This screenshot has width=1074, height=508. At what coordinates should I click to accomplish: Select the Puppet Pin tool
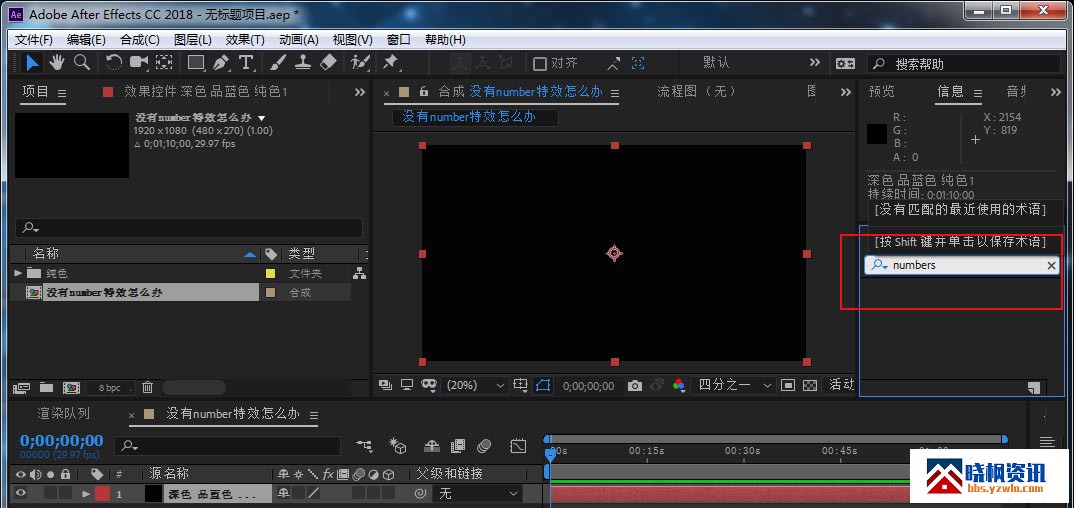point(391,63)
